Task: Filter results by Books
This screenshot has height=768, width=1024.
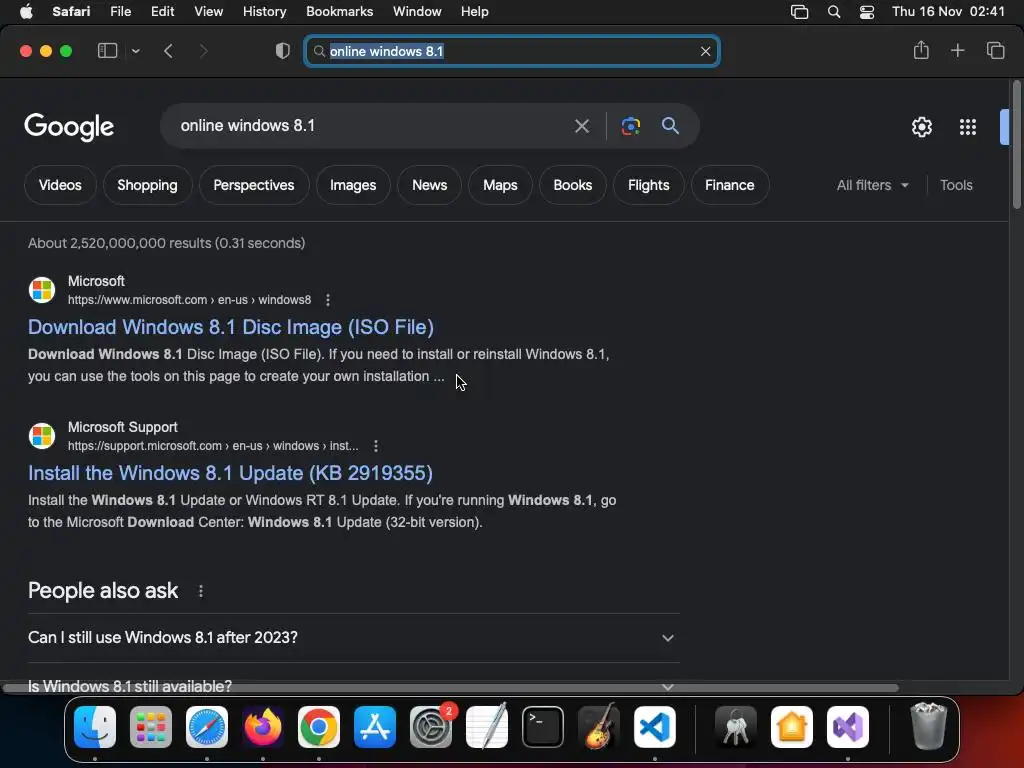Action: pos(573,185)
